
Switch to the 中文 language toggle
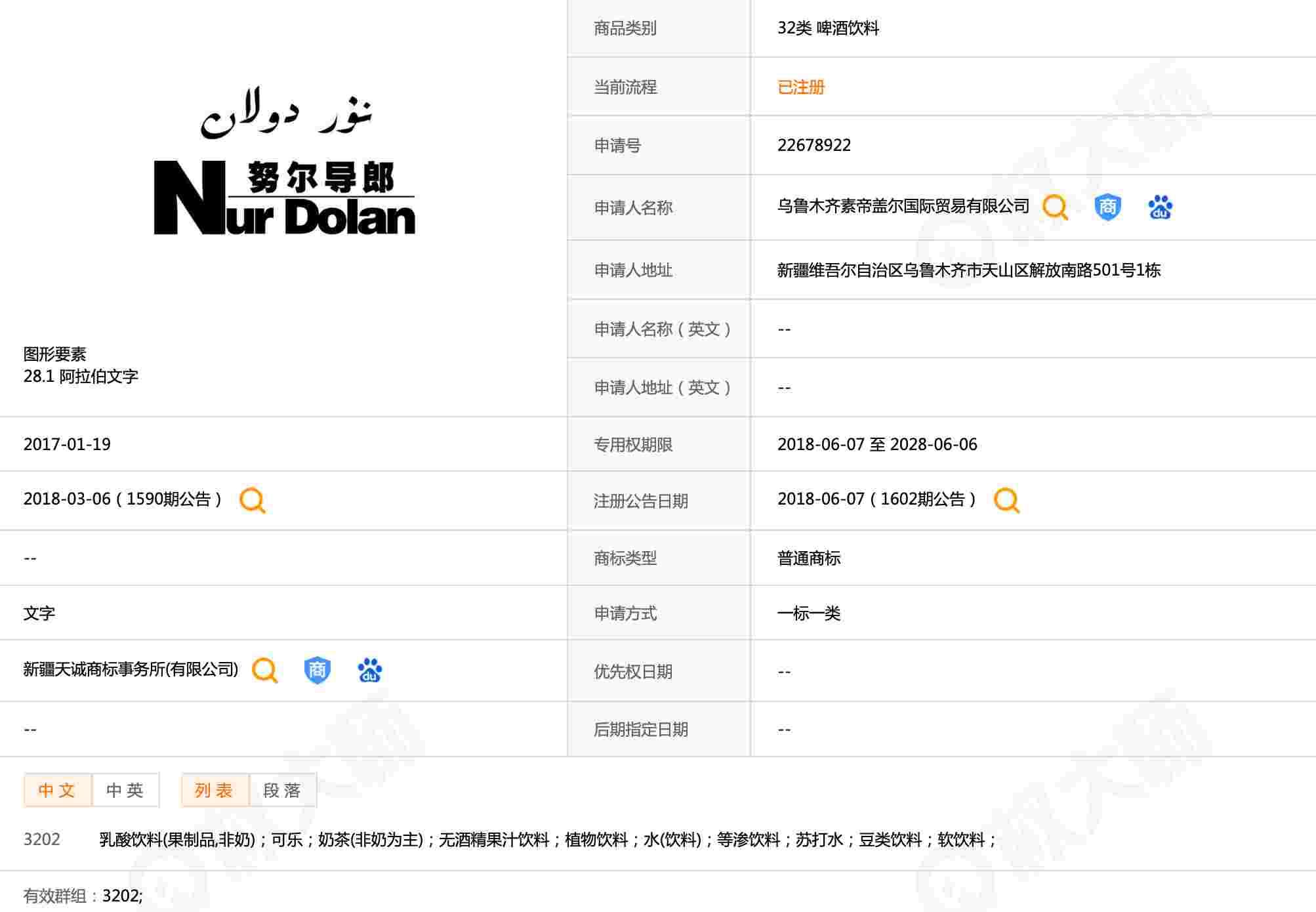click(x=58, y=790)
